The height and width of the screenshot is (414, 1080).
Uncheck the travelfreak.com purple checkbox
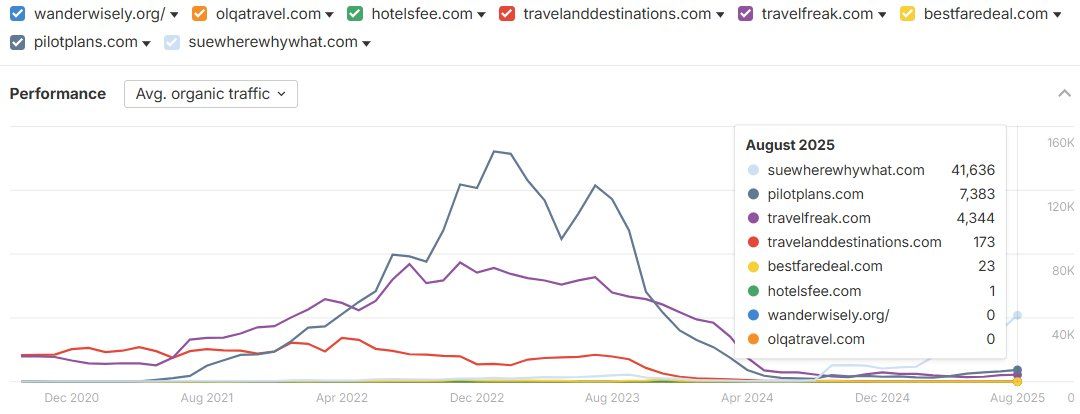click(x=745, y=13)
